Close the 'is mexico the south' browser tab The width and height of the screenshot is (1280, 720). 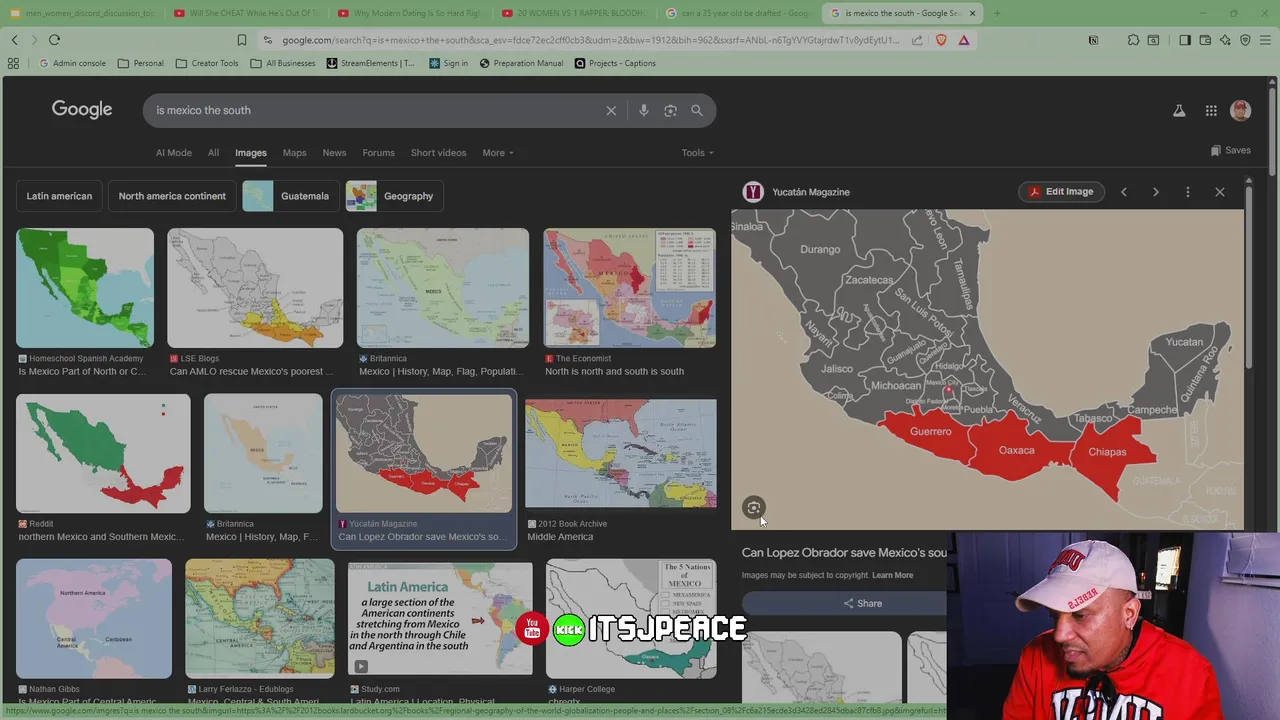pyautogui.click(x=972, y=13)
